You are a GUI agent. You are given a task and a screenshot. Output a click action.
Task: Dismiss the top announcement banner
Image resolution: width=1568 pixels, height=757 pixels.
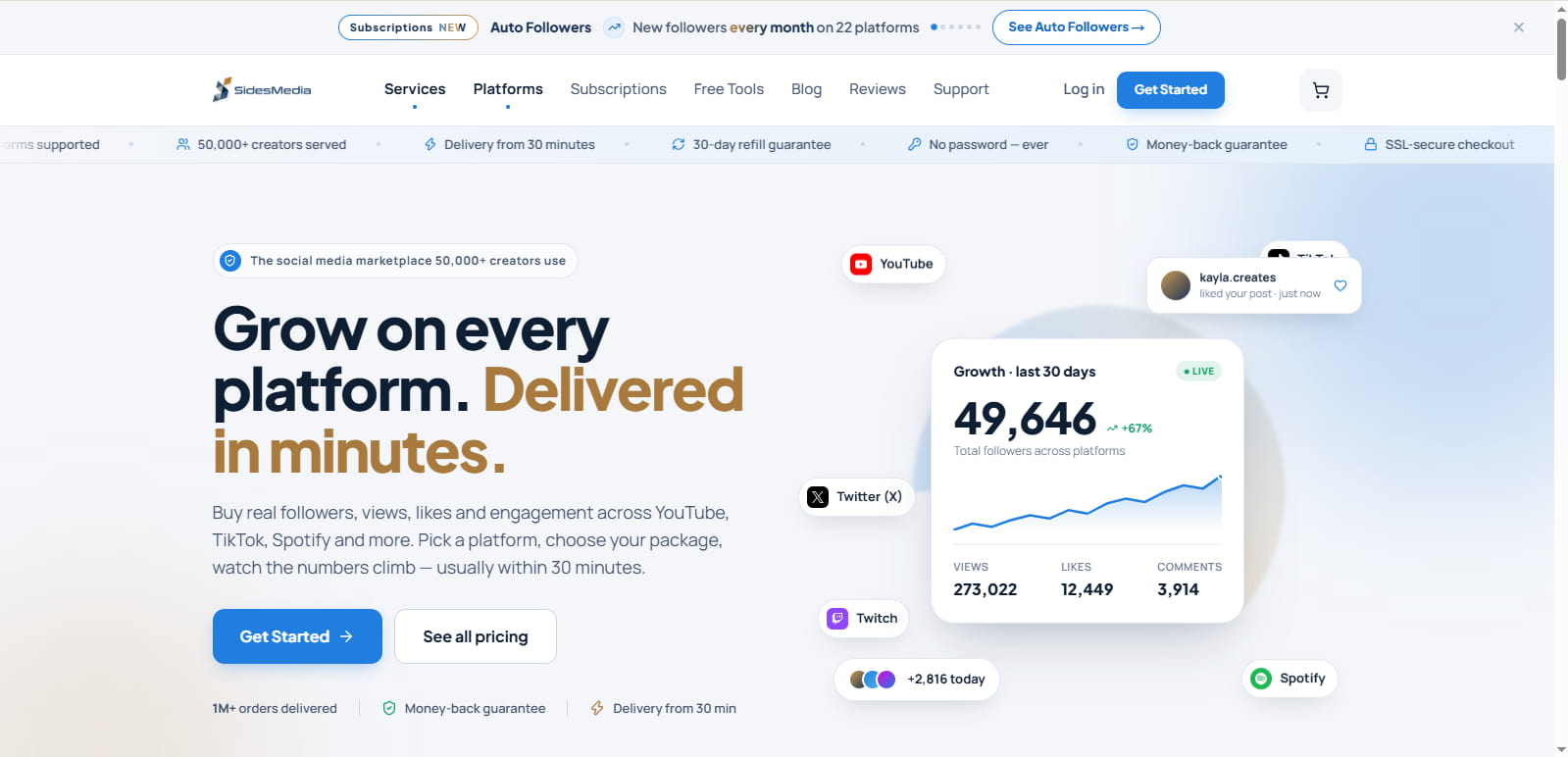coord(1518,27)
